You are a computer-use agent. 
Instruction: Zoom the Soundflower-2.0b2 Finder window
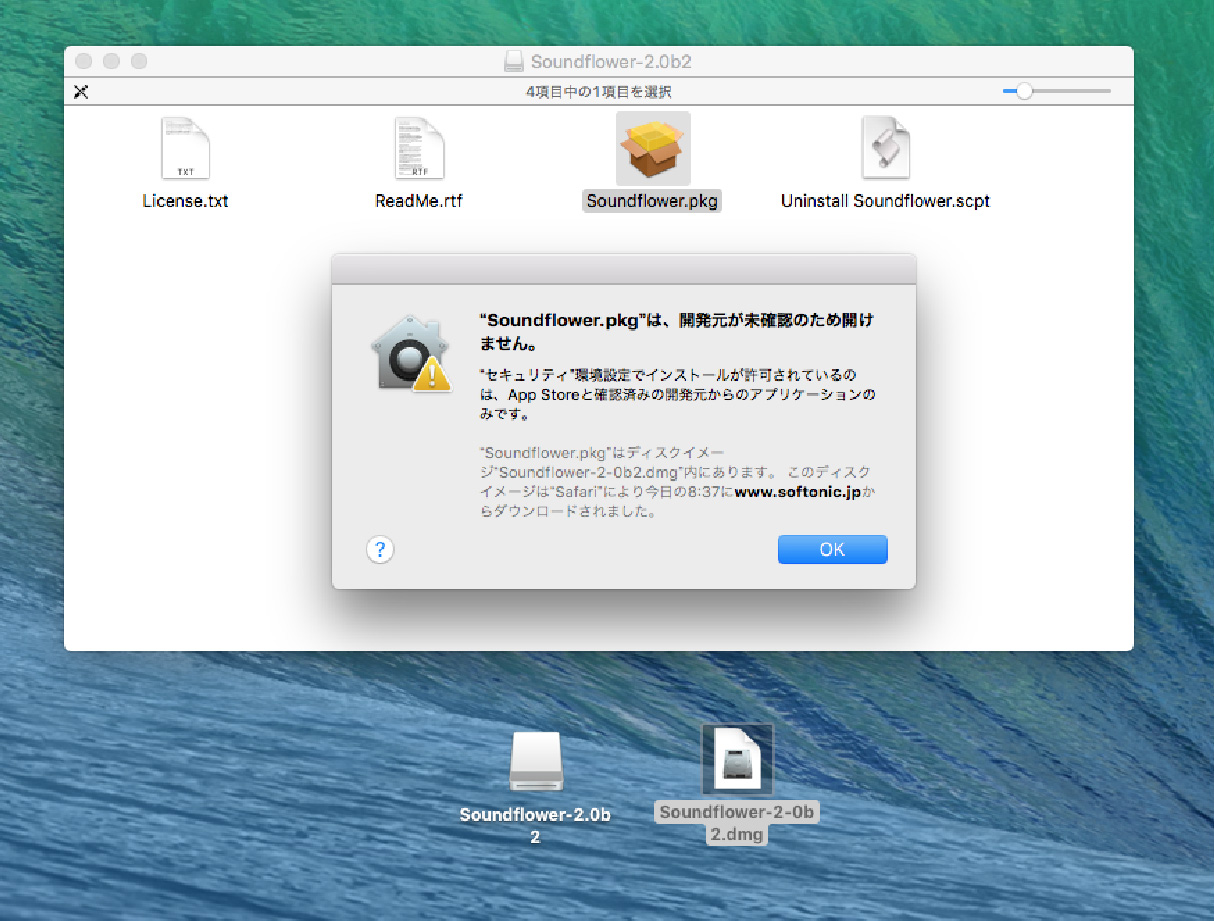[139, 61]
